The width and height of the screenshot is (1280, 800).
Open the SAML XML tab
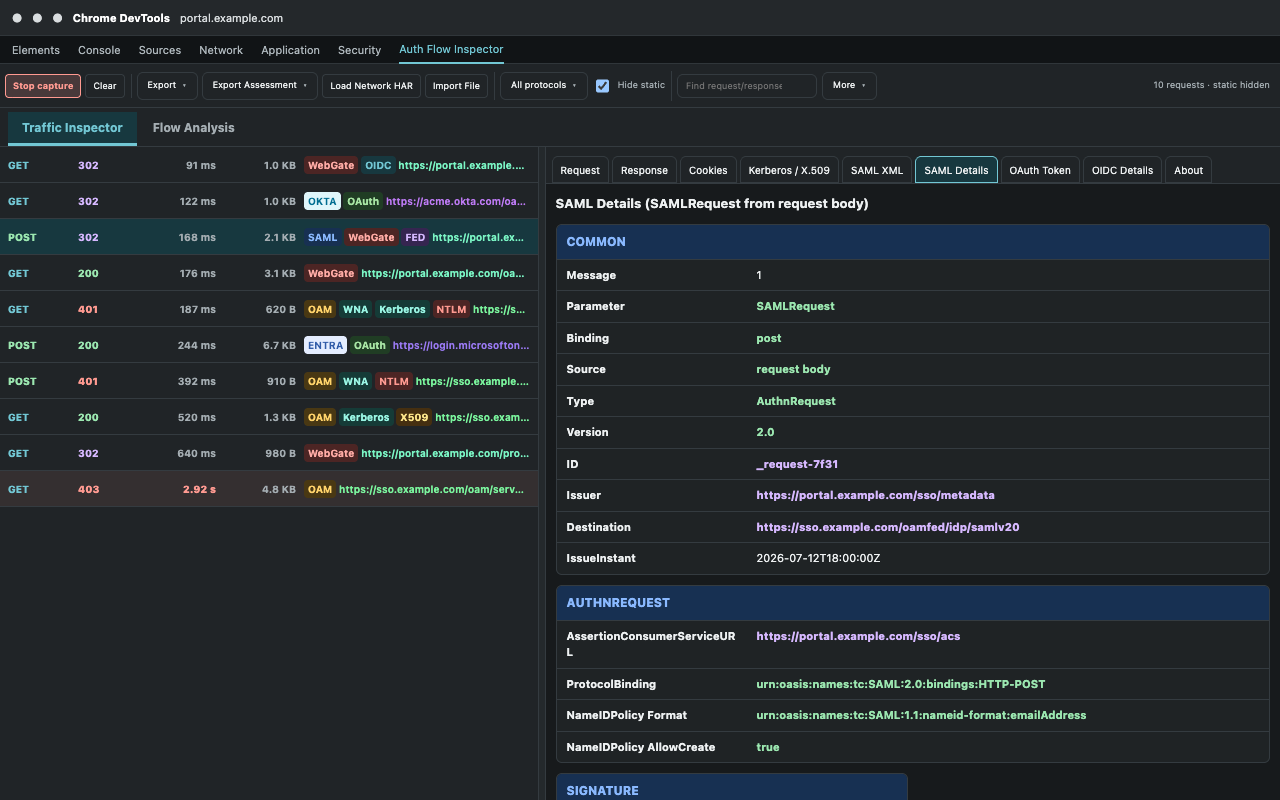877,170
